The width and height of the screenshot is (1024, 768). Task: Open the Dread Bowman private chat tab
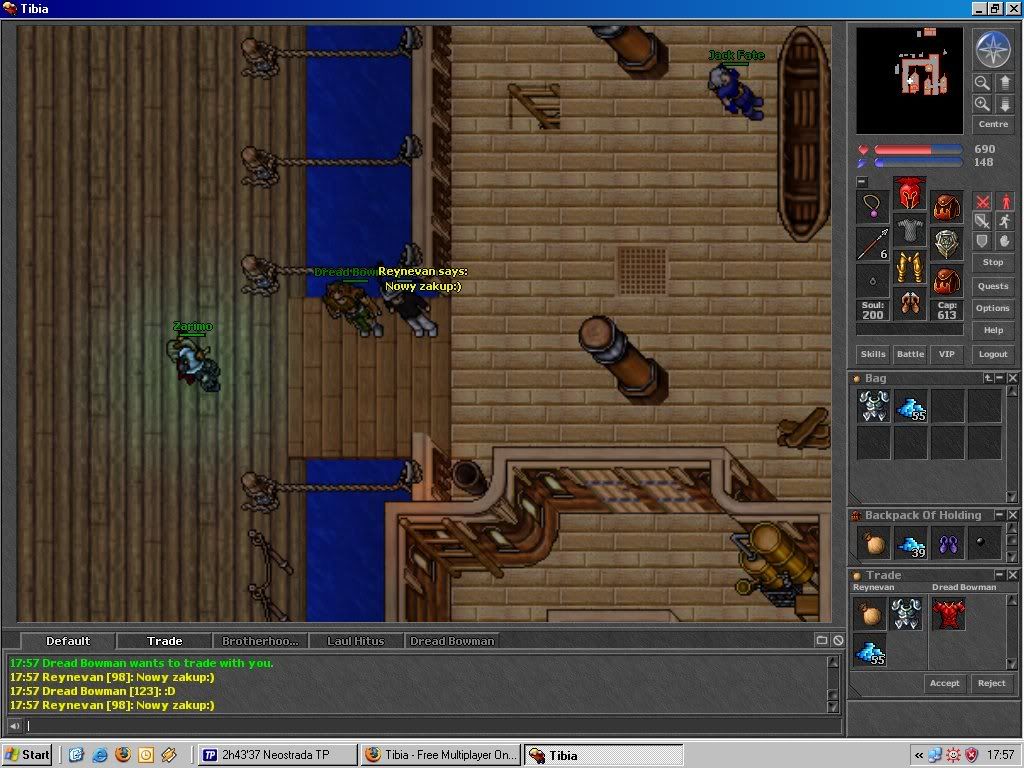(452, 641)
